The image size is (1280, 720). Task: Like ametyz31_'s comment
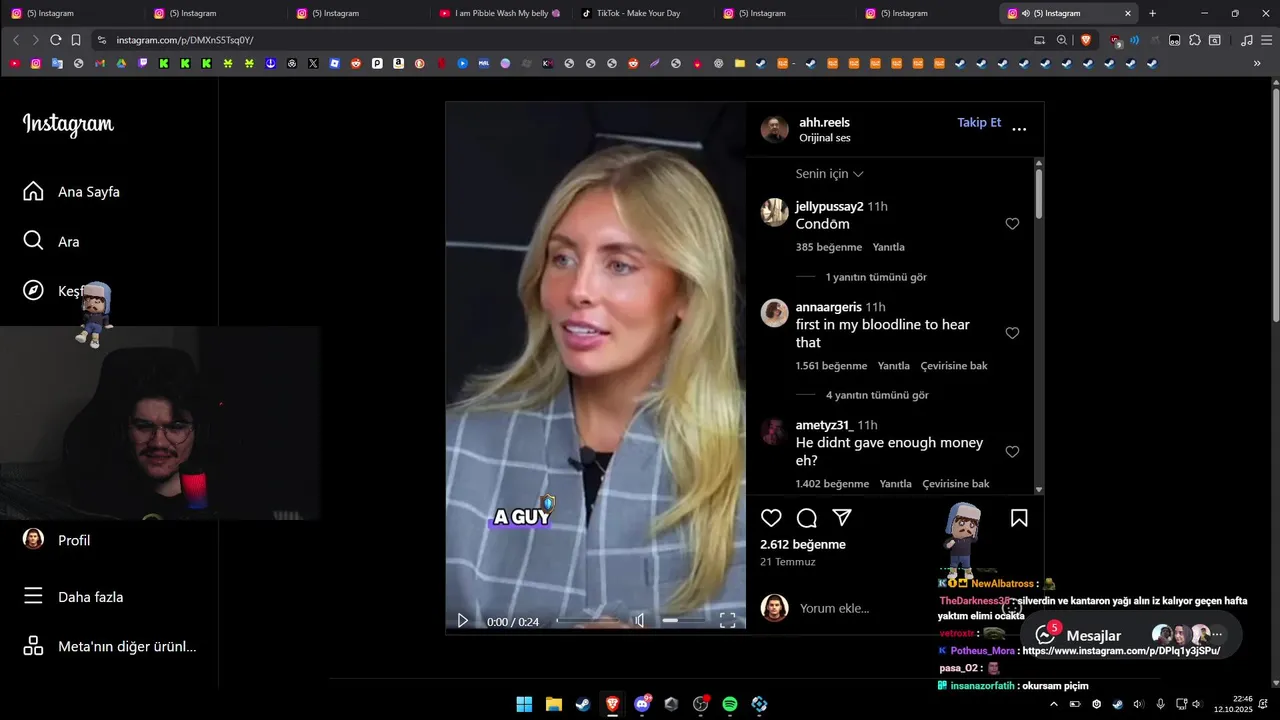1012,452
